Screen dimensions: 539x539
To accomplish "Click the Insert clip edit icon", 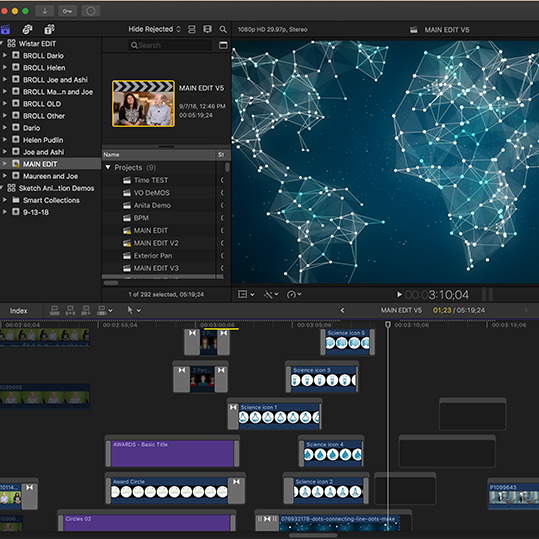I will click(x=70, y=310).
